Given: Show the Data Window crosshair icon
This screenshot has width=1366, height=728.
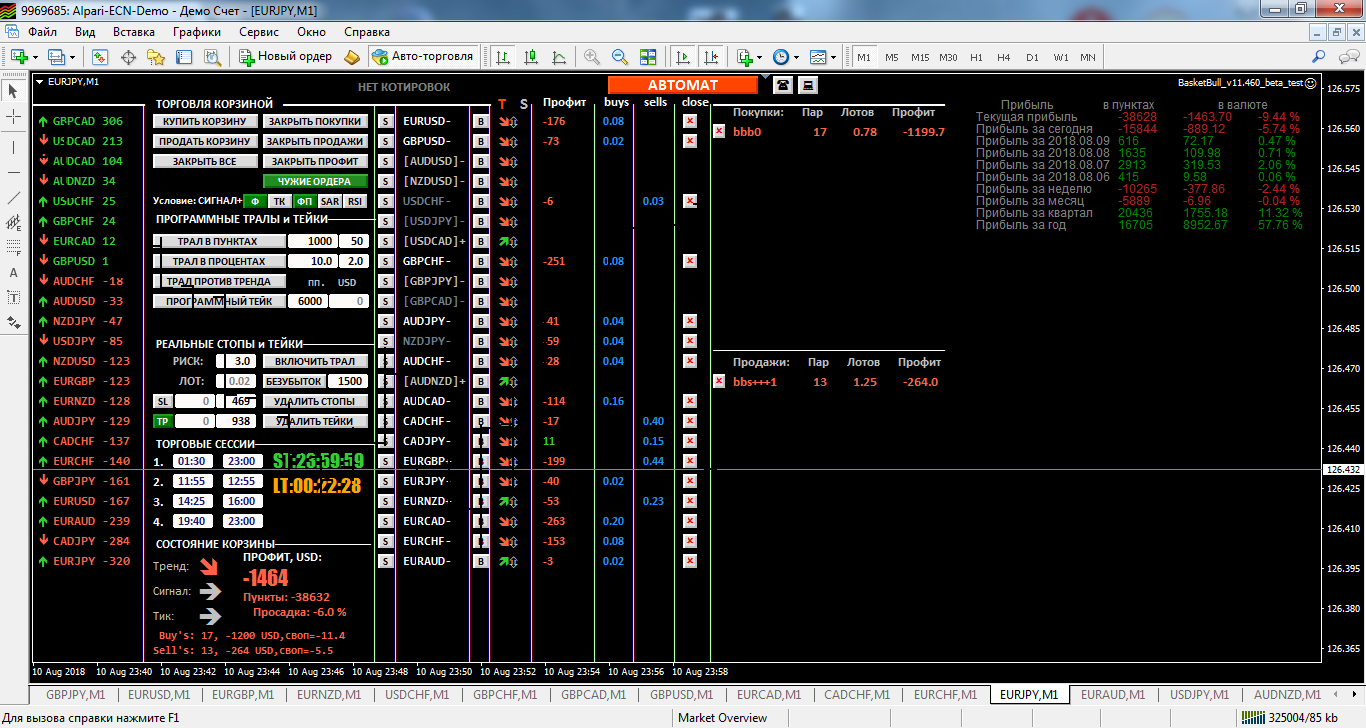Looking at the screenshot, I should 128,57.
